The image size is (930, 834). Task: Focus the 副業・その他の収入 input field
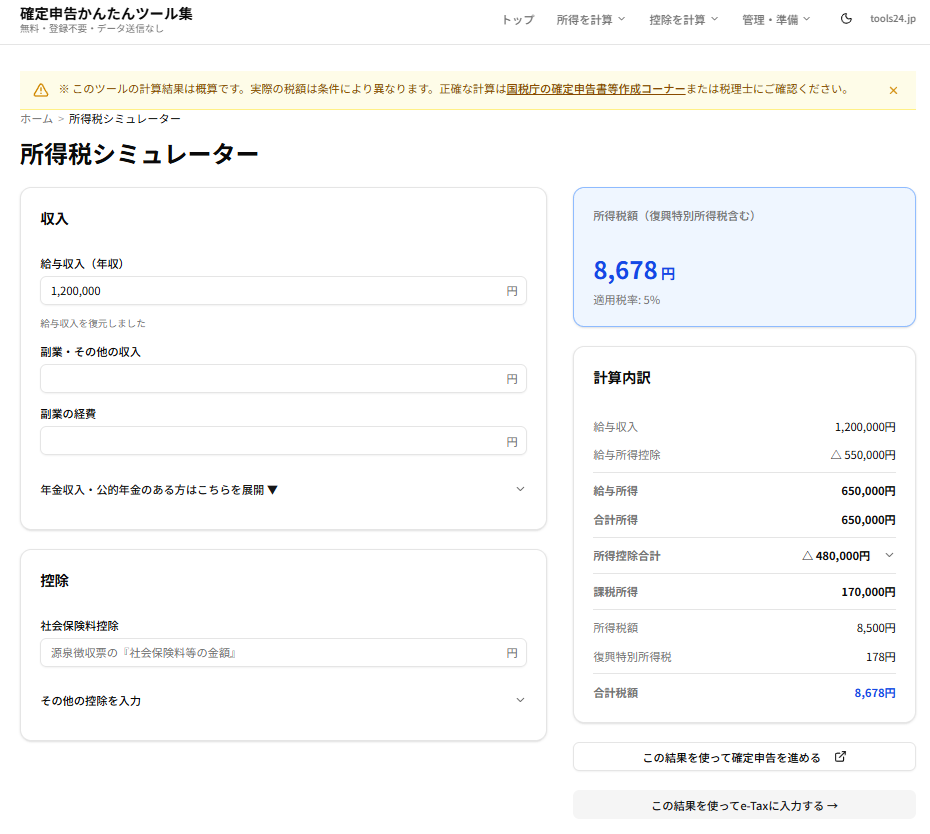(272, 379)
